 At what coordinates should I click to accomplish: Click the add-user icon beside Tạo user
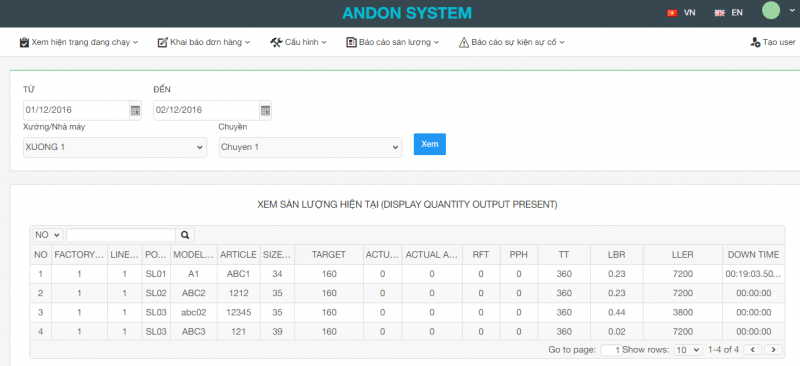coord(755,42)
